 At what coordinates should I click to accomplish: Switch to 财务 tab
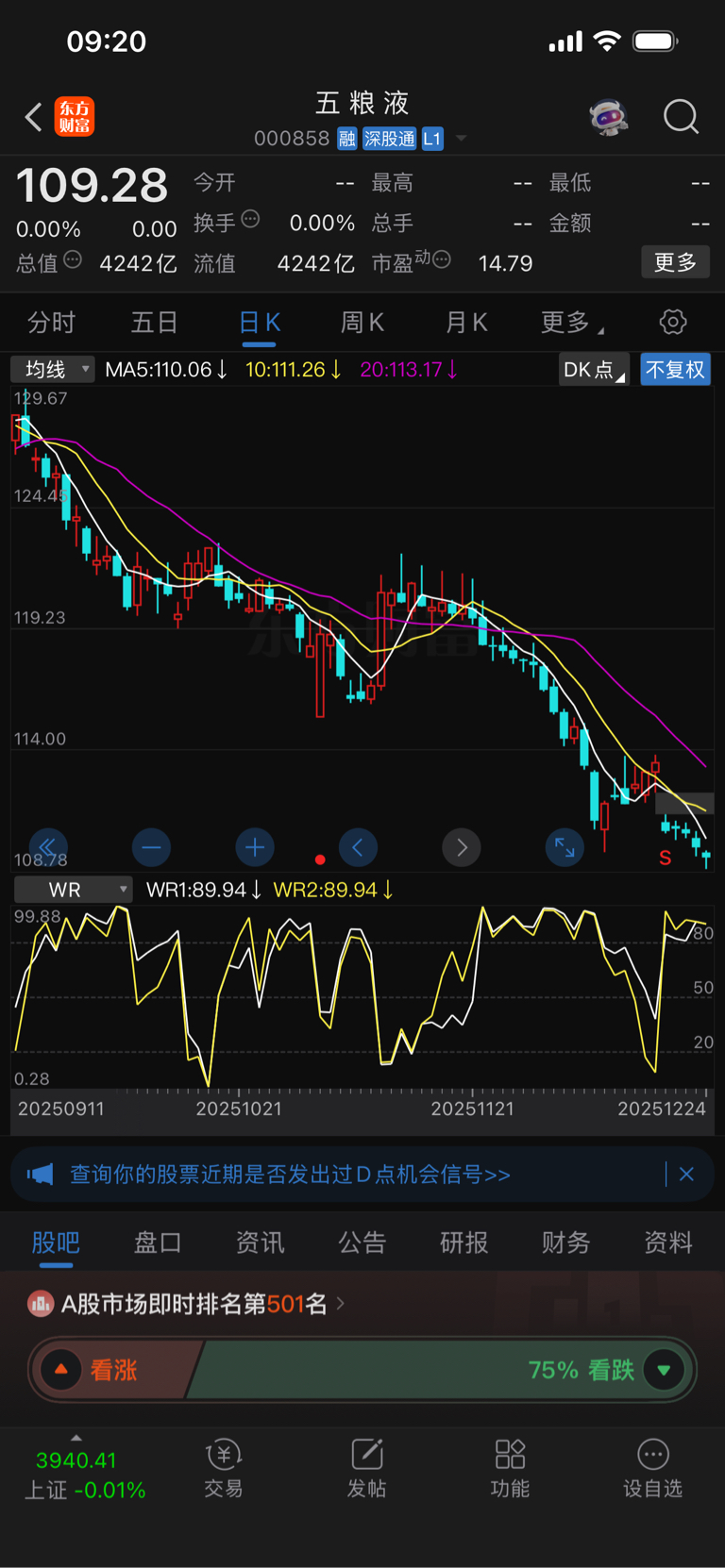tap(566, 1243)
